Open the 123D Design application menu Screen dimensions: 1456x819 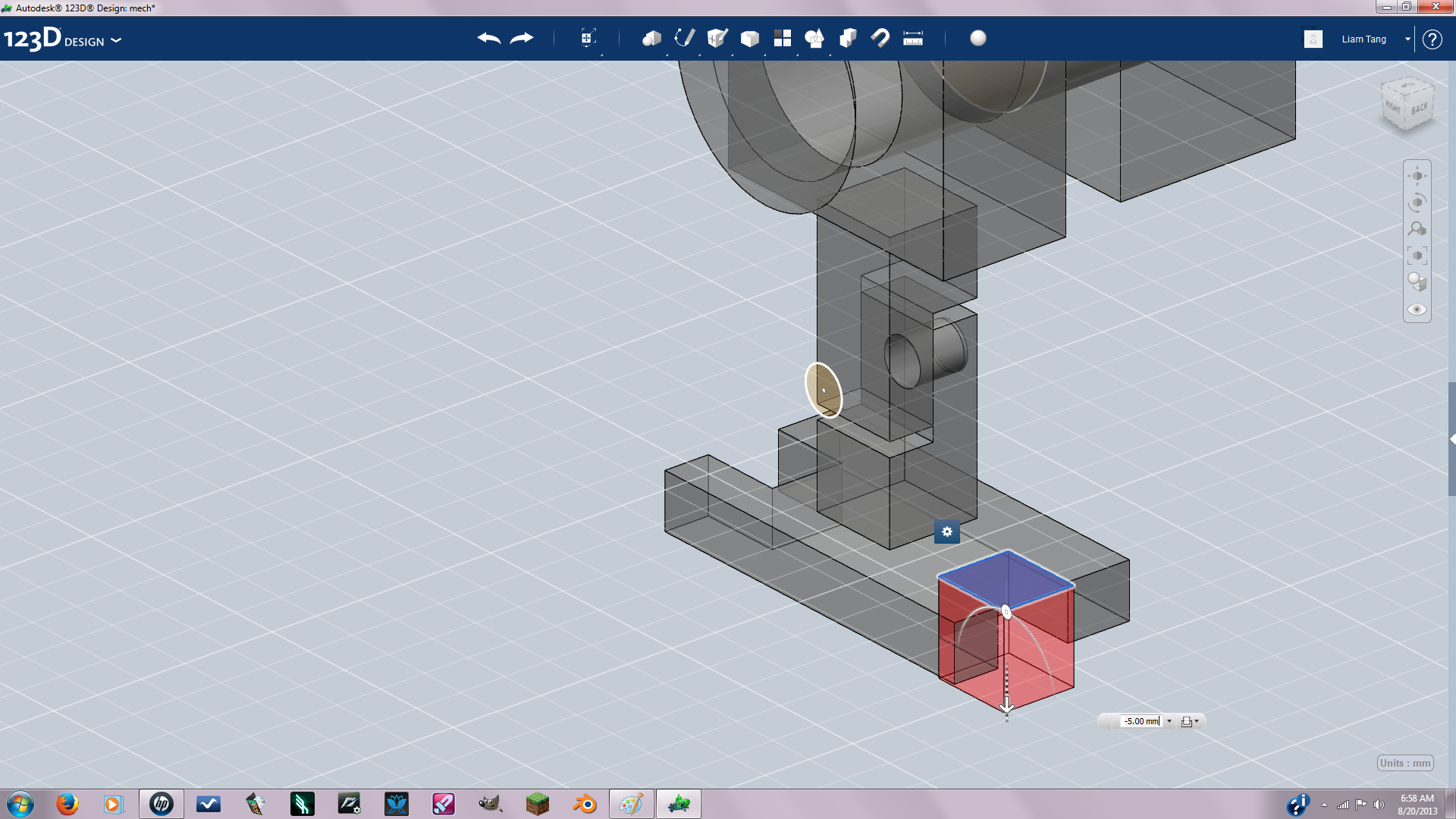(x=62, y=39)
